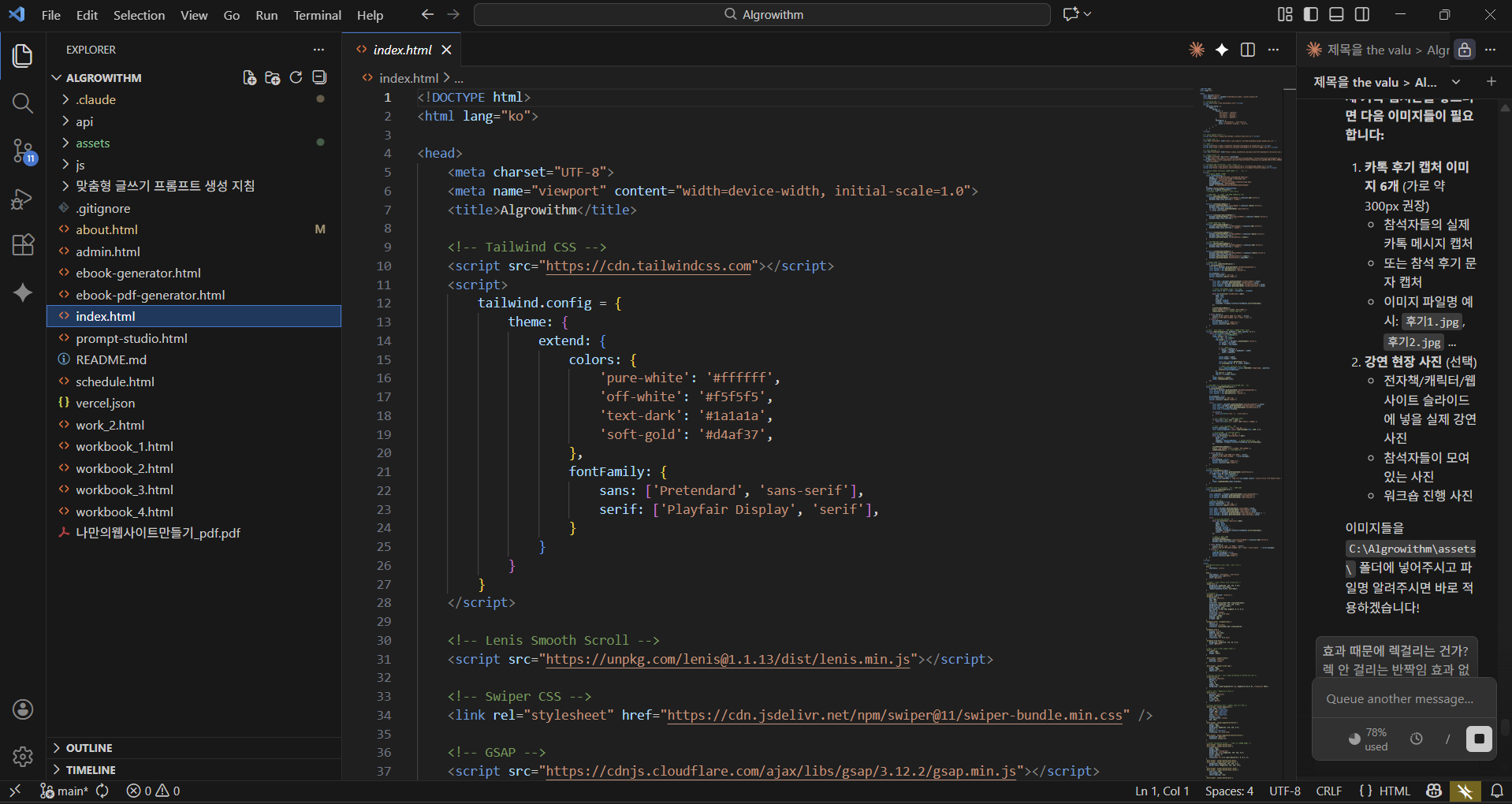The height and width of the screenshot is (804, 1512).
Task: Close the index.html editor tab
Action: coord(446,50)
